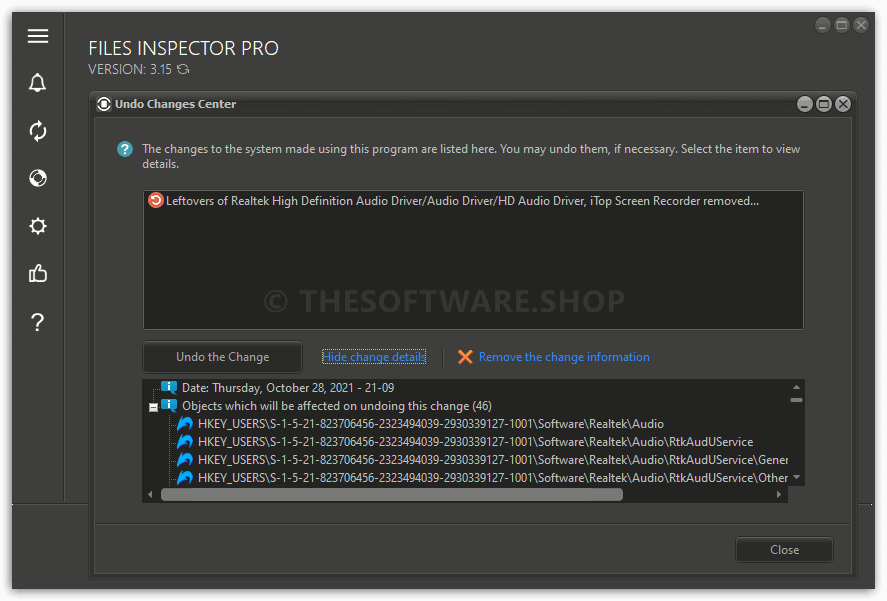This screenshot has height=601, width=887.
Task: Open help question mark in sidebar
Action: pos(38,322)
